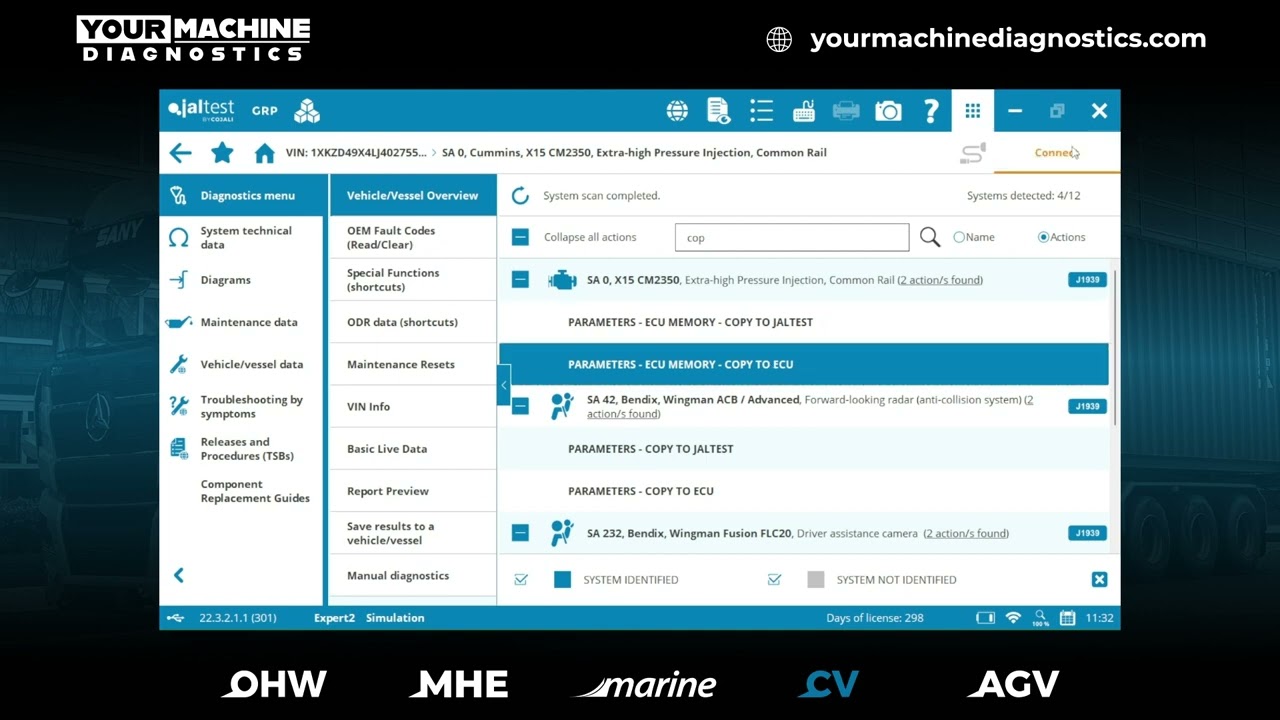Toggle System Not Identified checkbox
This screenshot has height=720, width=1280.
pos(774,580)
